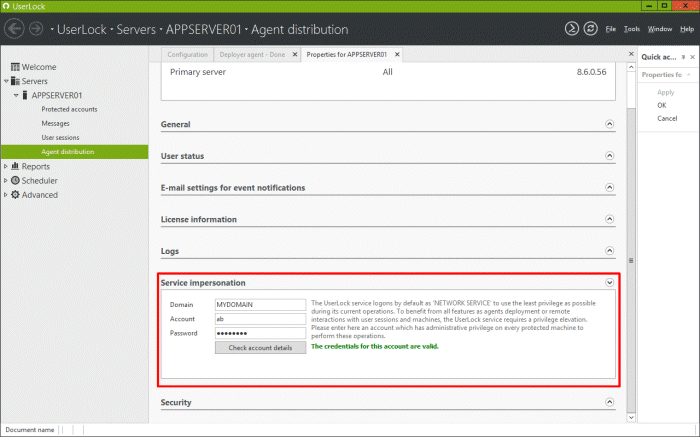Image resolution: width=700 pixels, height=437 pixels.
Task: Expand the General section
Action: tap(609, 124)
